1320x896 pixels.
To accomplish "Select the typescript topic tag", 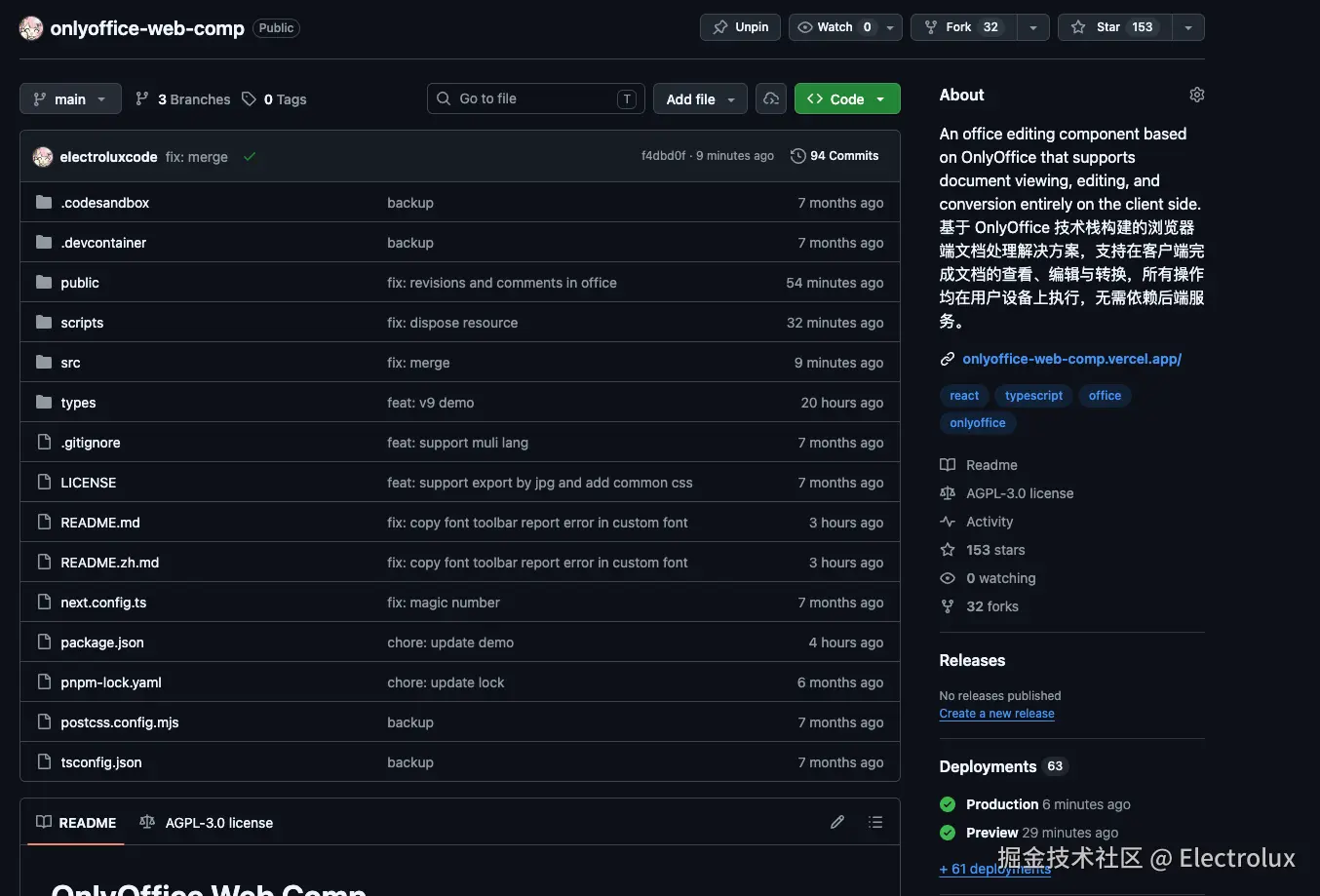I will tap(1033, 395).
